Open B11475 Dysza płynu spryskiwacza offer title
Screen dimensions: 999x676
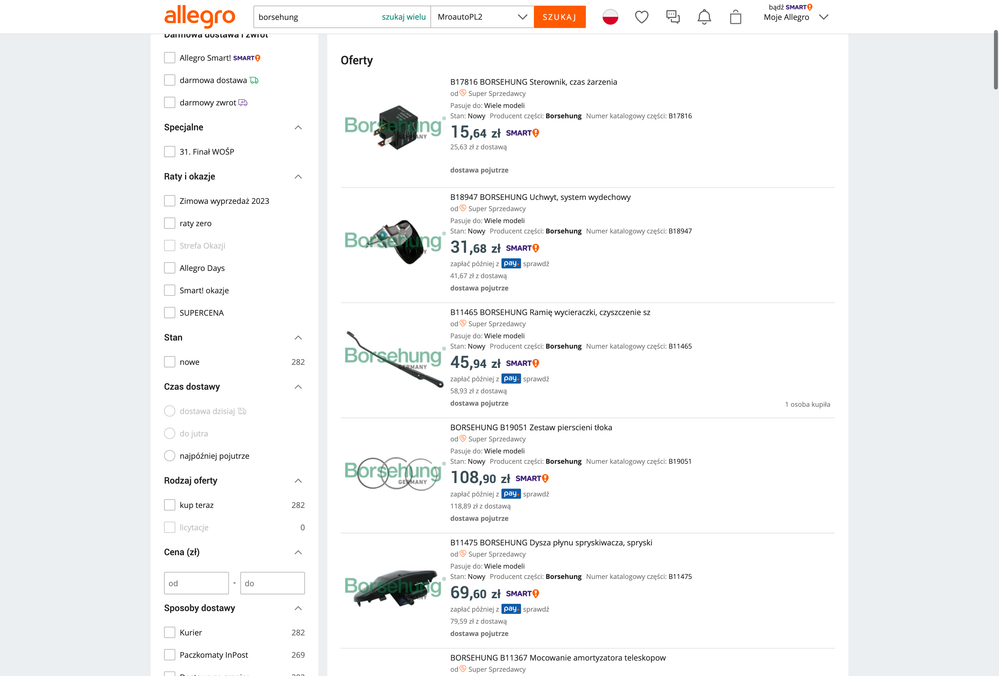(551, 543)
